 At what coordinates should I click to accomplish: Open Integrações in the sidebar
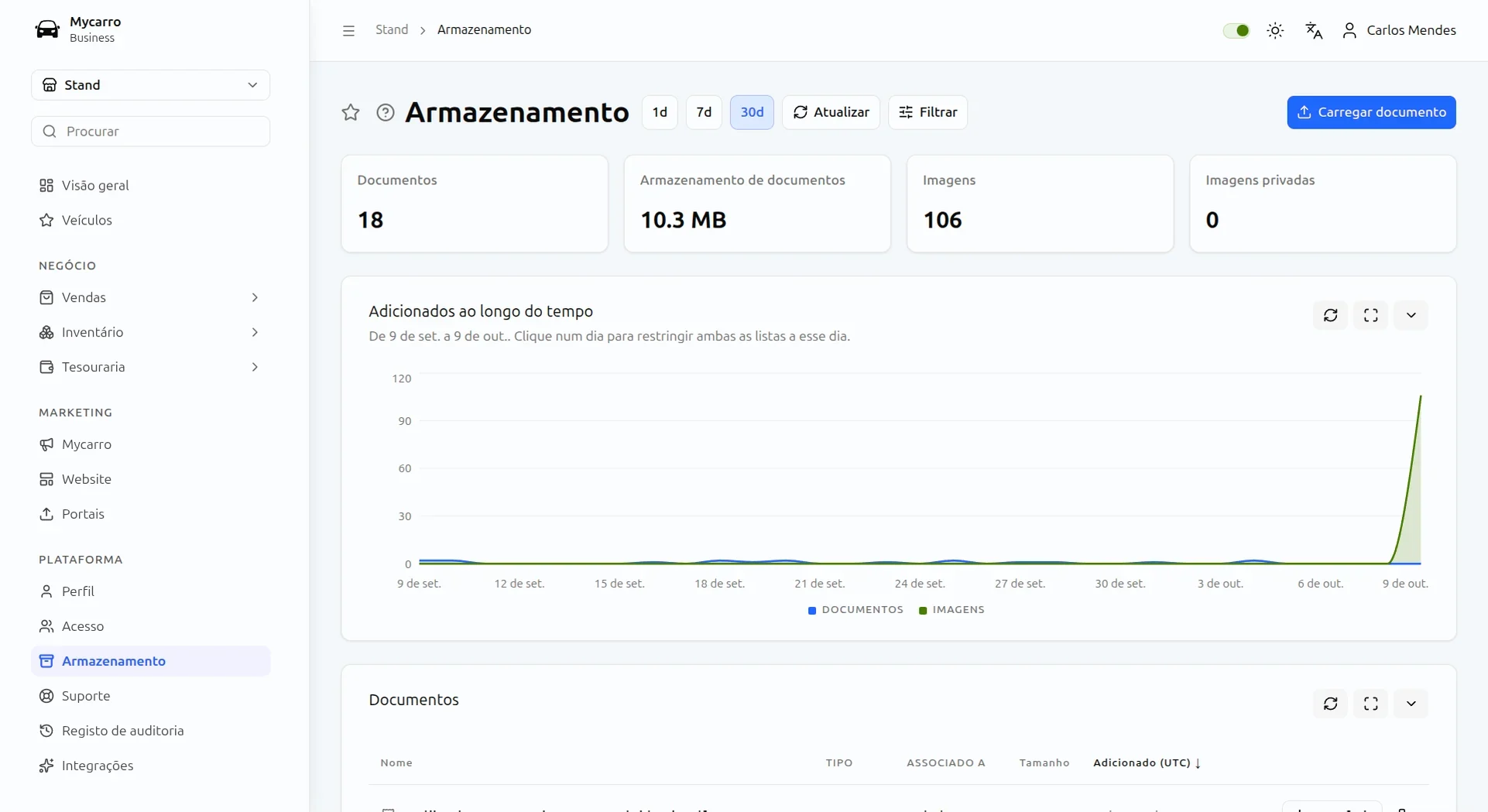pyautogui.click(x=151, y=766)
